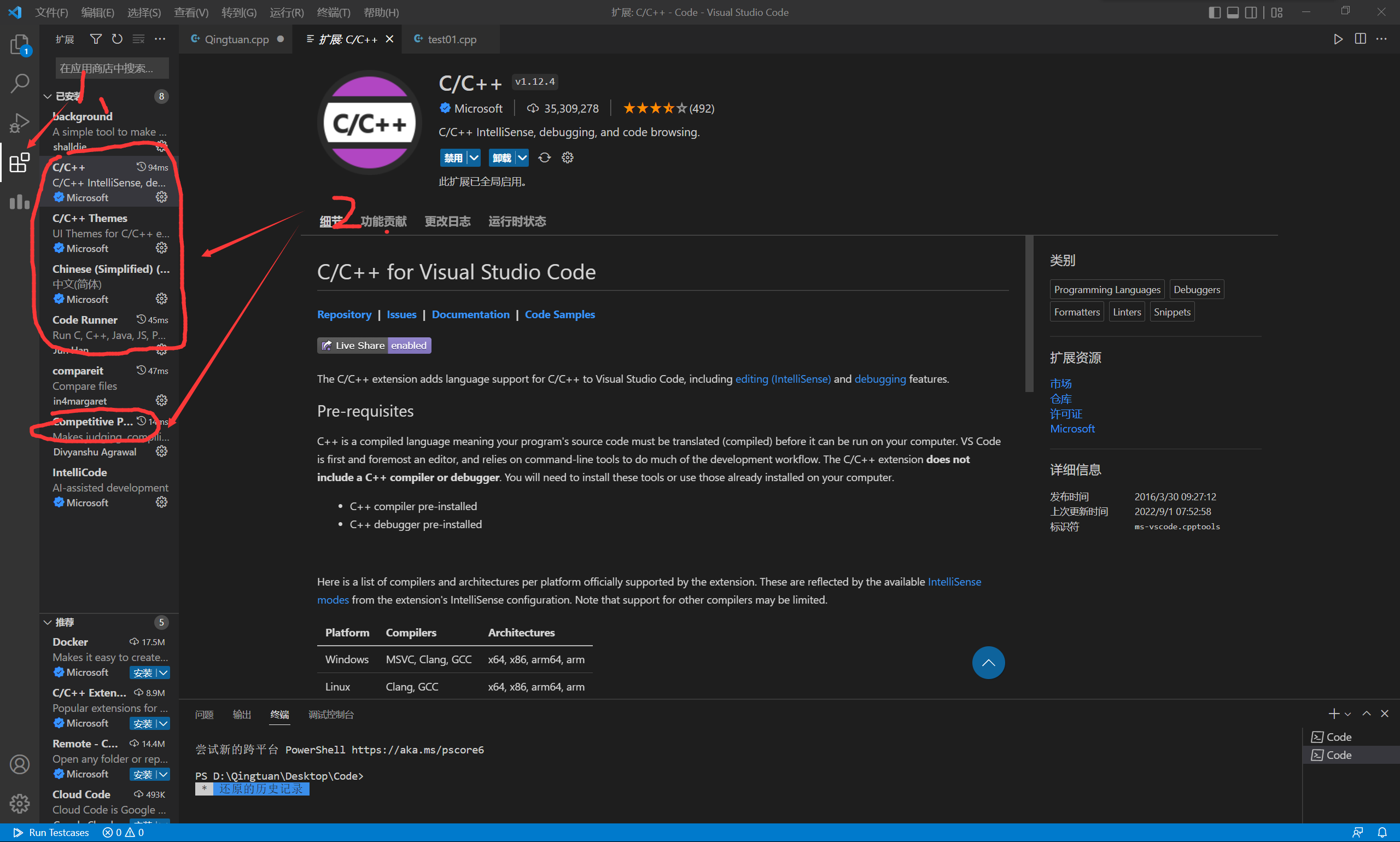Viewport: 1400px width, 842px height.
Task: Collapse the installed extensions section
Action: pyautogui.click(x=48, y=96)
